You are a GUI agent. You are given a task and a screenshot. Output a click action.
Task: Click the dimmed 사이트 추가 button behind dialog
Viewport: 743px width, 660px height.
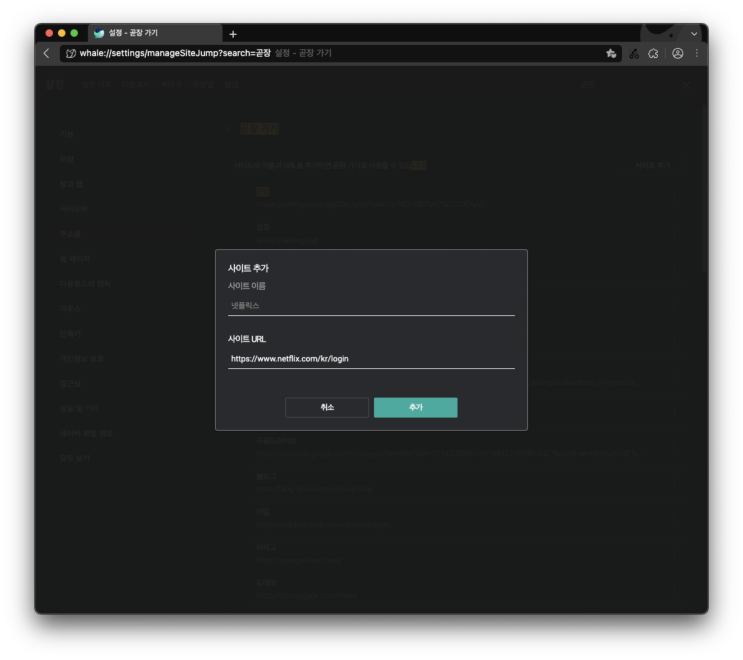coord(652,165)
